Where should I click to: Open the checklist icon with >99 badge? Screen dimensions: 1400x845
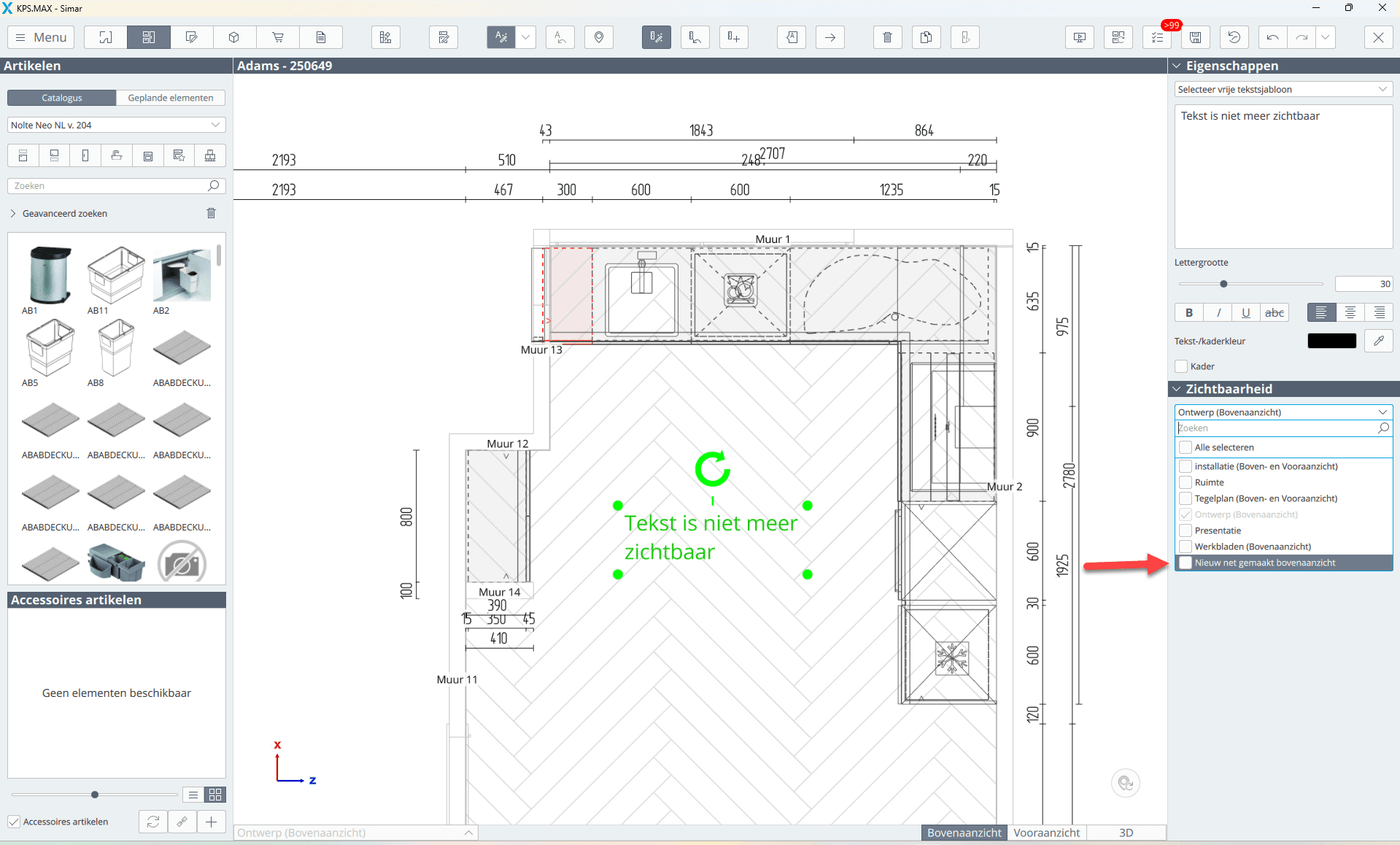coord(1157,37)
